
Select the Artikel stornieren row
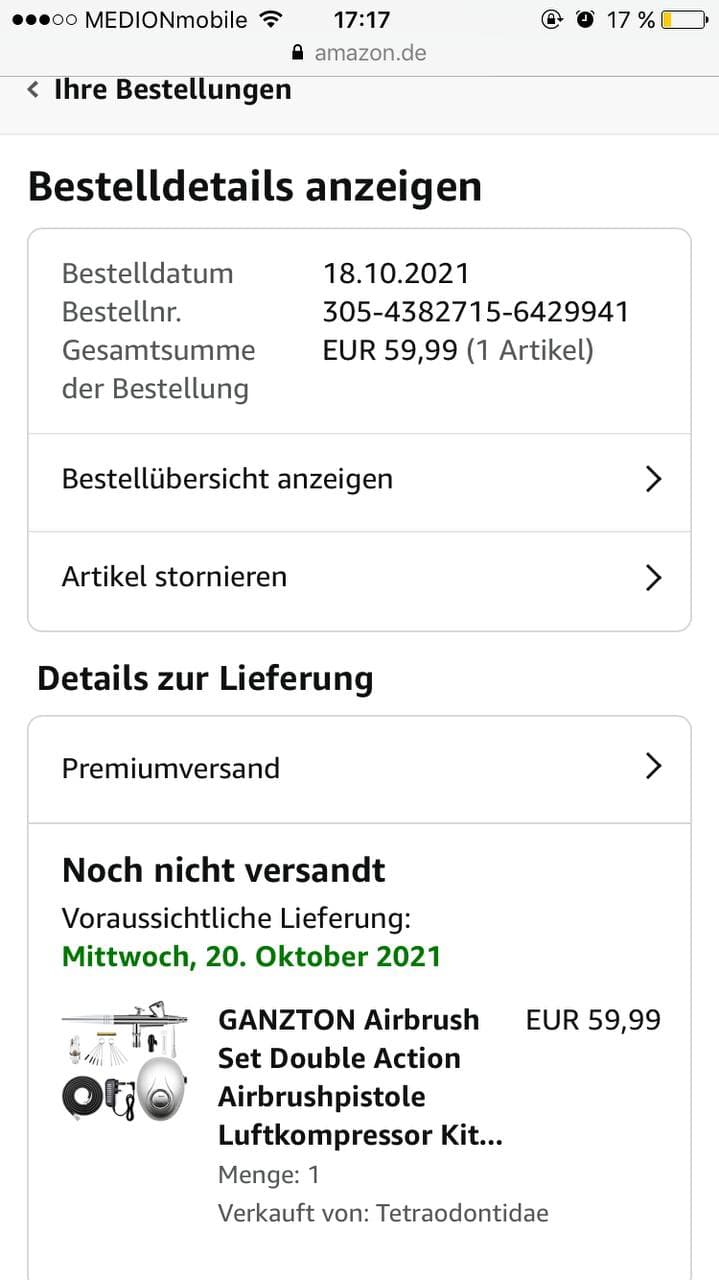pos(359,580)
